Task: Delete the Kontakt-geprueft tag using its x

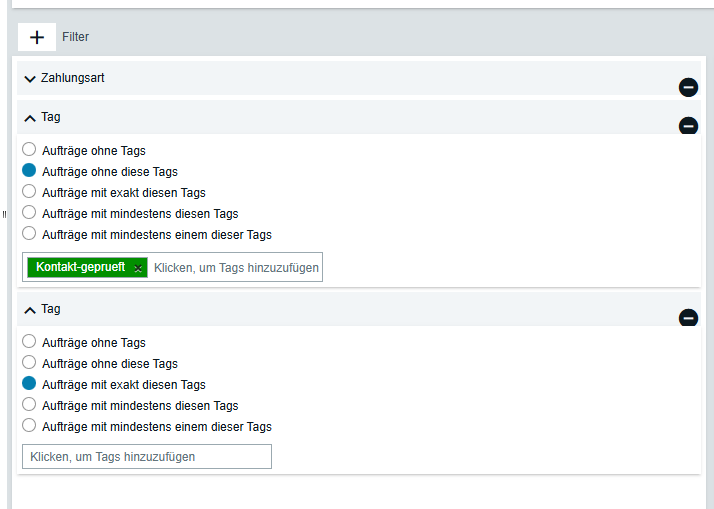Action: [x=138, y=268]
